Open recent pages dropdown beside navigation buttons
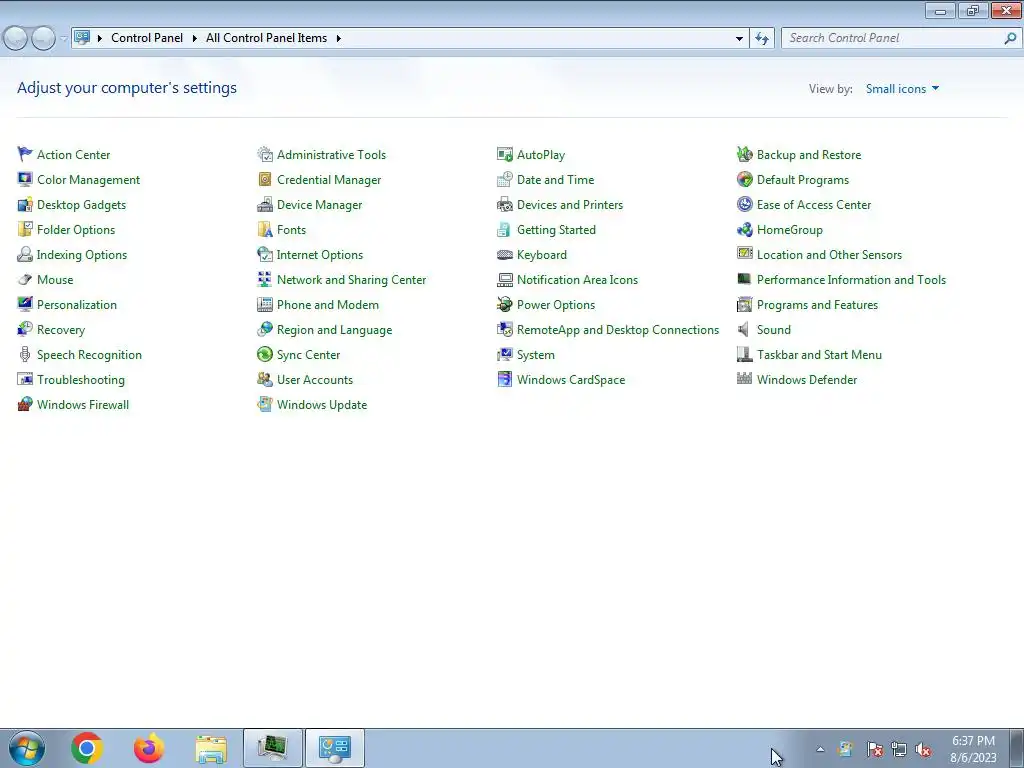The image size is (1024, 768). 63,39
